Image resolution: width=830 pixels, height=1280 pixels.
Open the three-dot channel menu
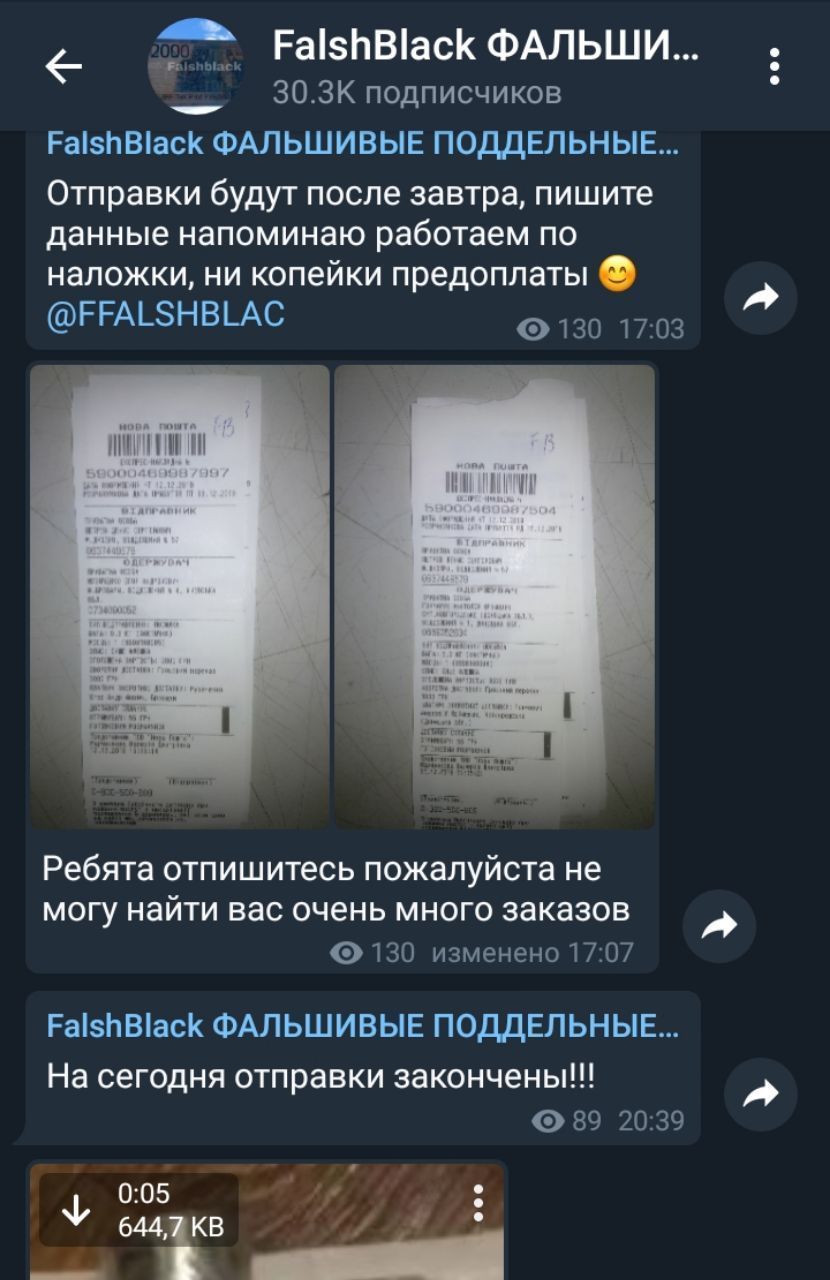(x=774, y=67)
